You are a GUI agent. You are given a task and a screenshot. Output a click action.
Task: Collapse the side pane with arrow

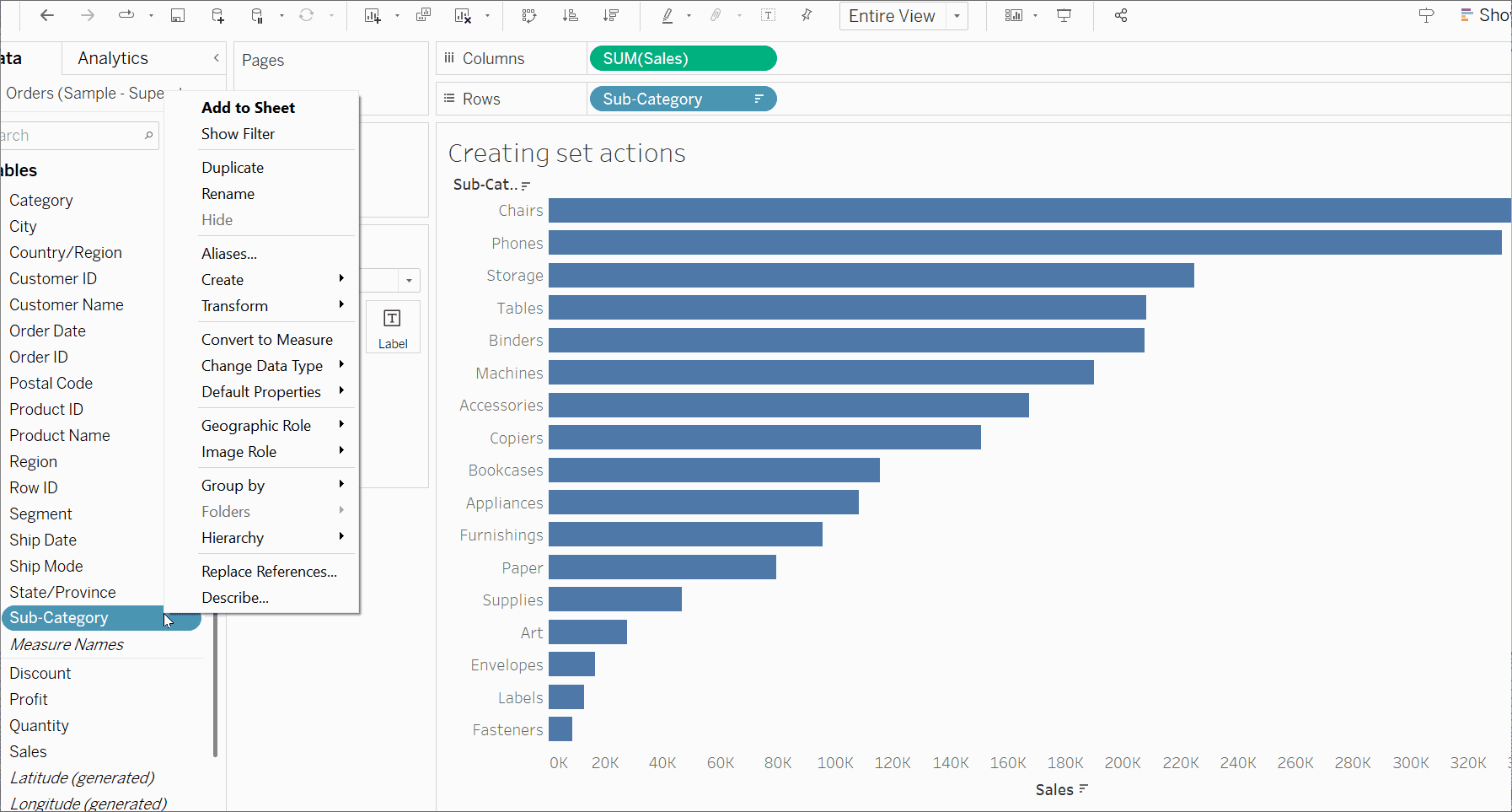(217, 58)
